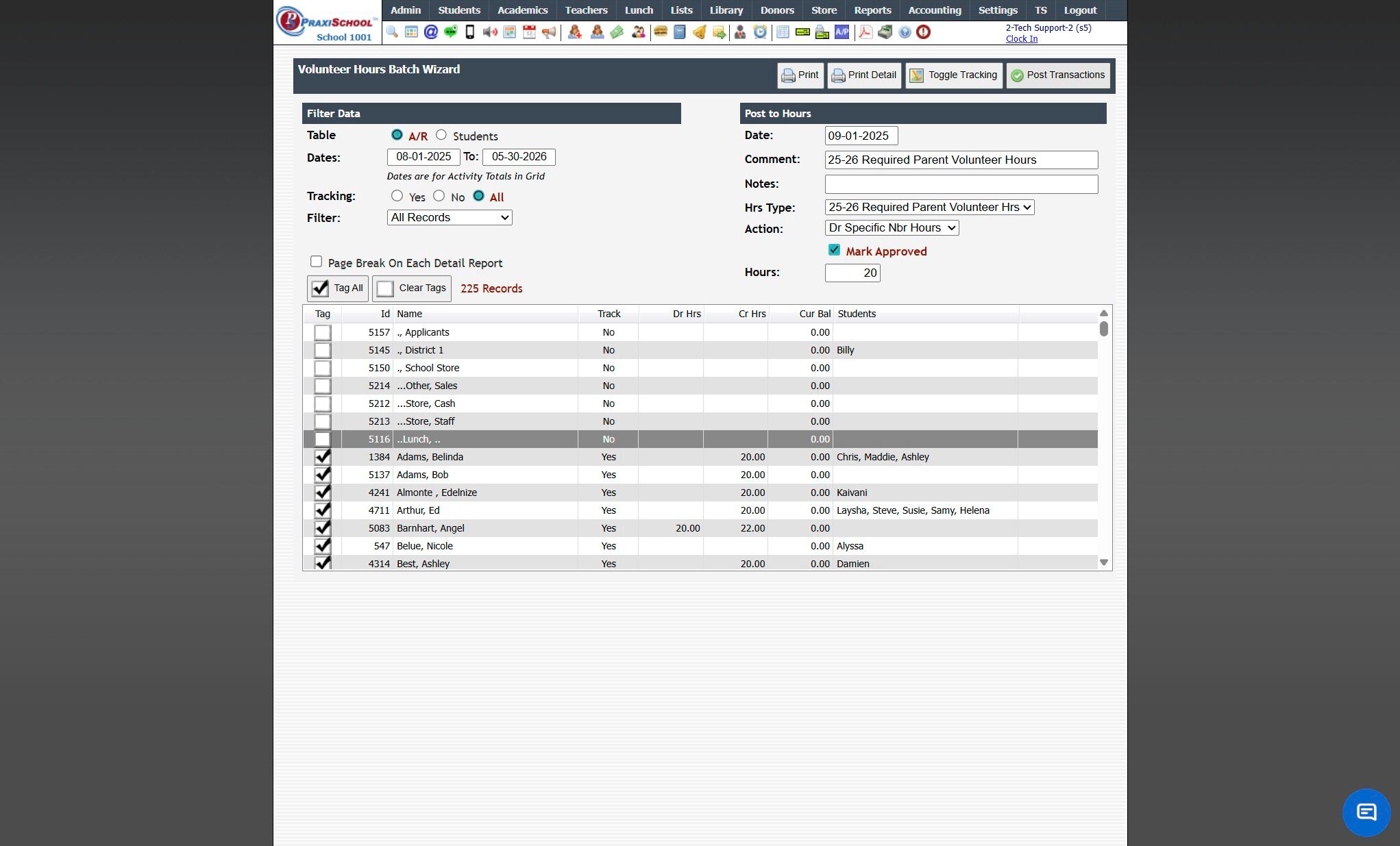The height and width of the screenshot is (846, 1400).
Task: Open the A/P toolbar icon
Action: (x=842, y=32)
